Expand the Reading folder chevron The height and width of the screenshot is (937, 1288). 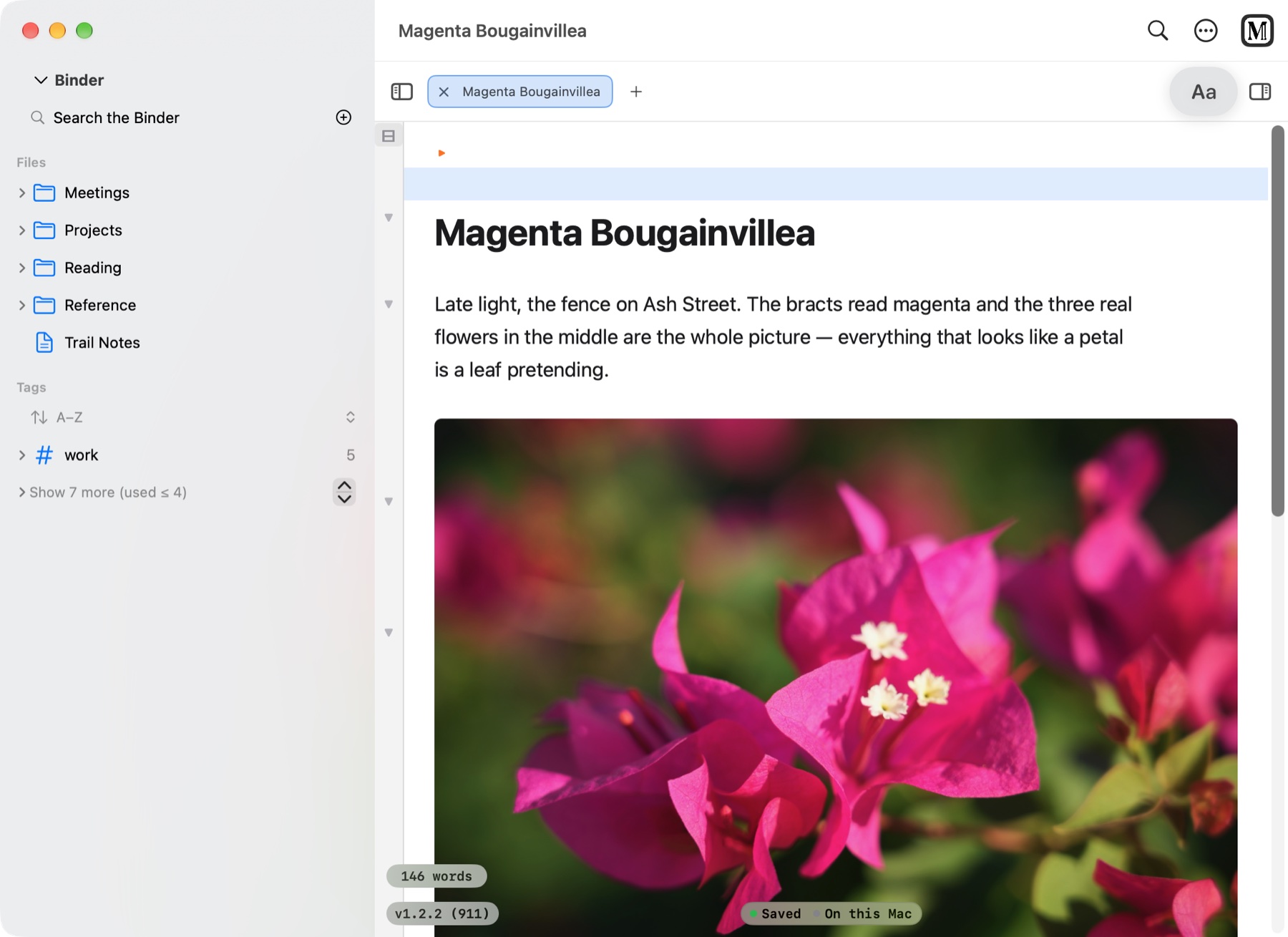click(21, 268)
